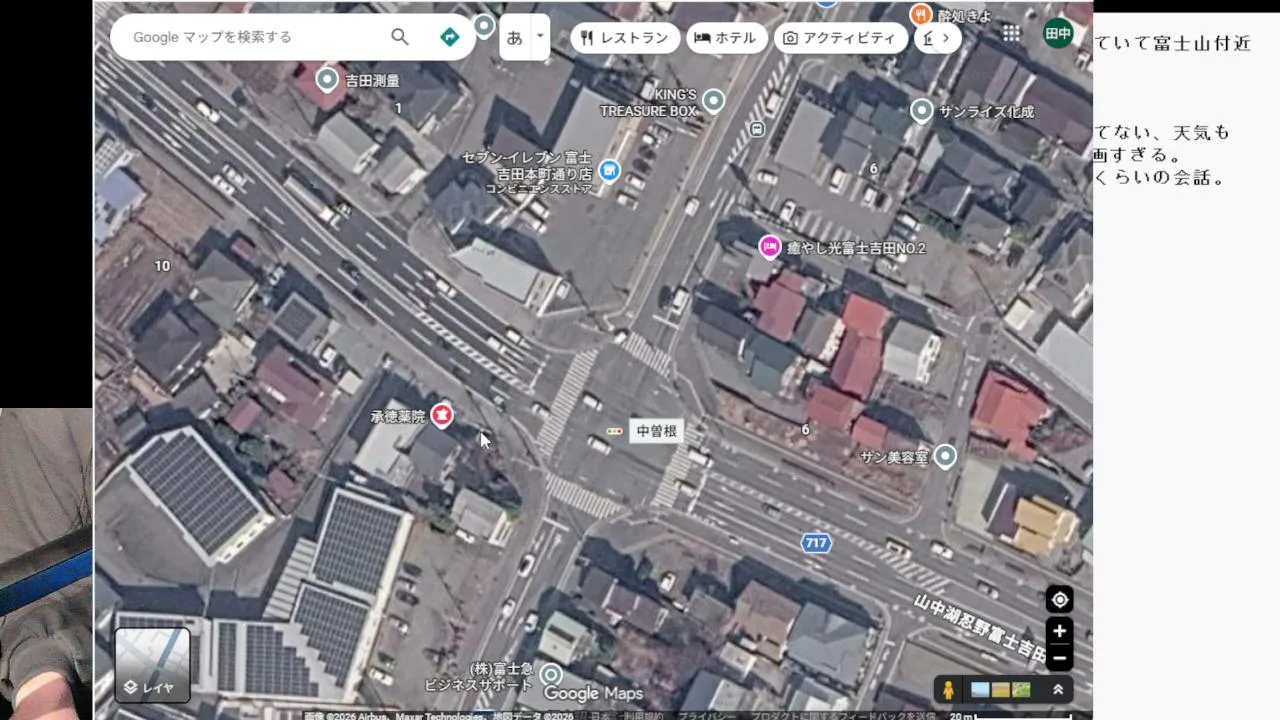Screen dimensions: 1280x720
Task: Click the KING'S TREASURE BOX pin
Action: 713,100
